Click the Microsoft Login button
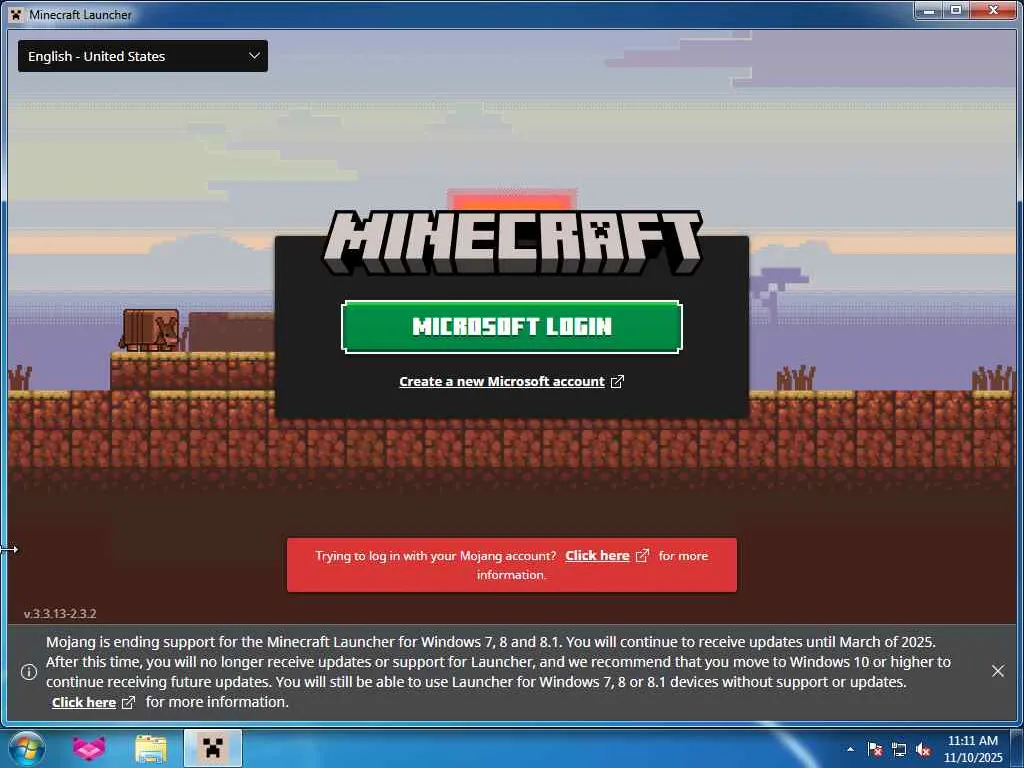The height and width of the screenshot is (768, 1024). (511, 327)
